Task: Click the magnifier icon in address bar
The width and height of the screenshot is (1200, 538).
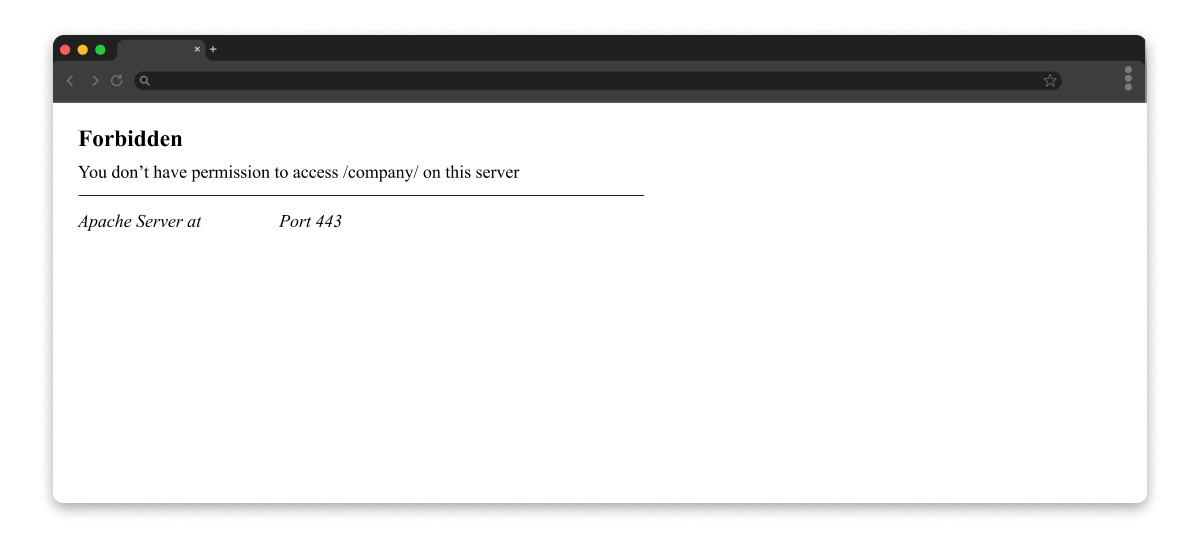Action: [x=145, y=81]
